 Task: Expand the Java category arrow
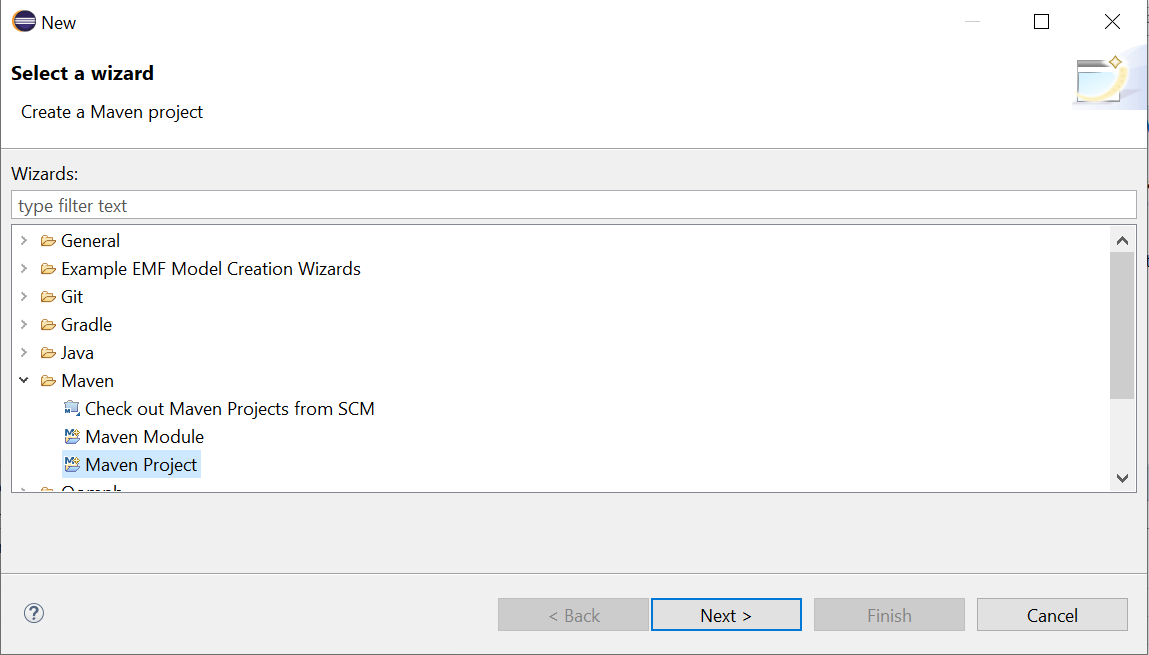click(23, 352)
